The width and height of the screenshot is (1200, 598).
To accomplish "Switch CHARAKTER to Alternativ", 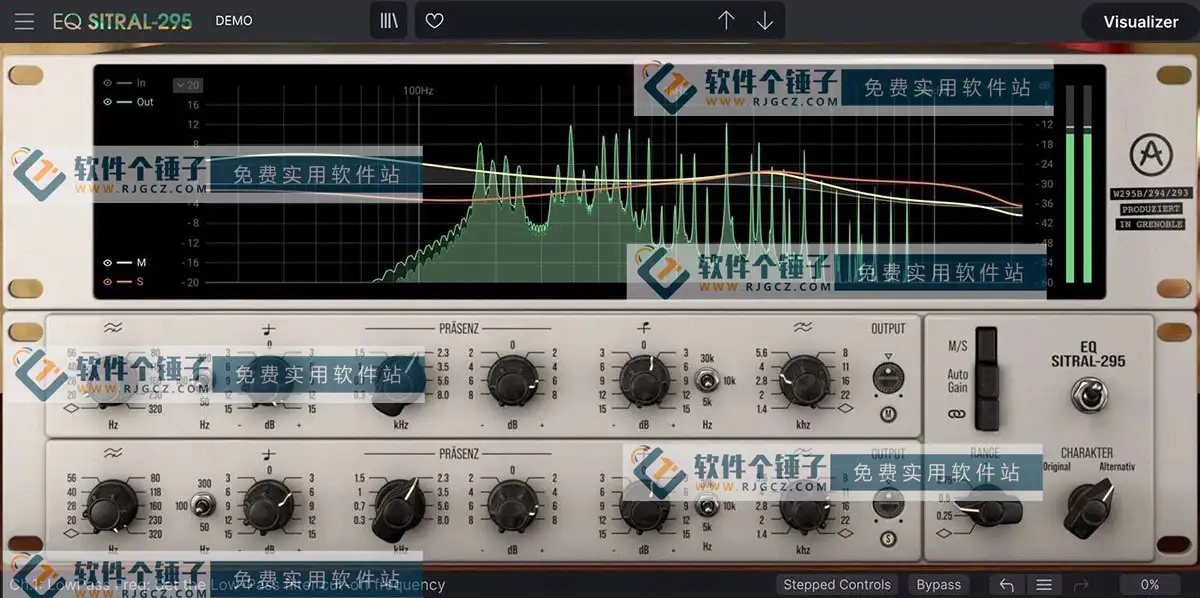I will click(1117, 466).
